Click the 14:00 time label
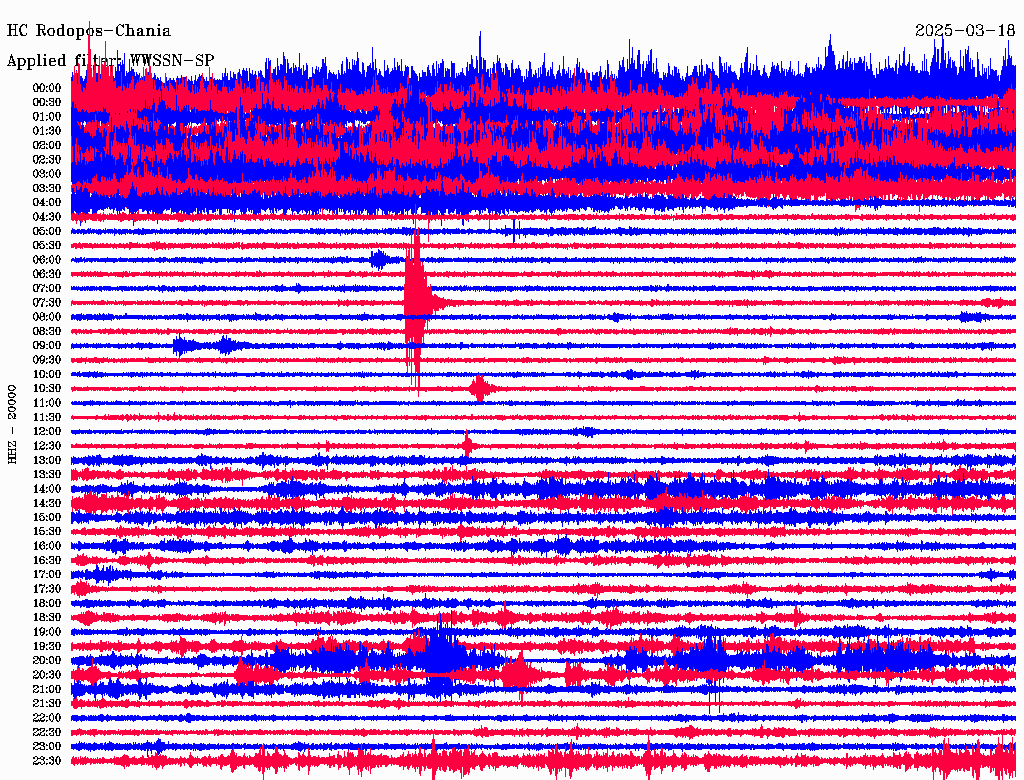1024x780 pixels. pos(47,489)
